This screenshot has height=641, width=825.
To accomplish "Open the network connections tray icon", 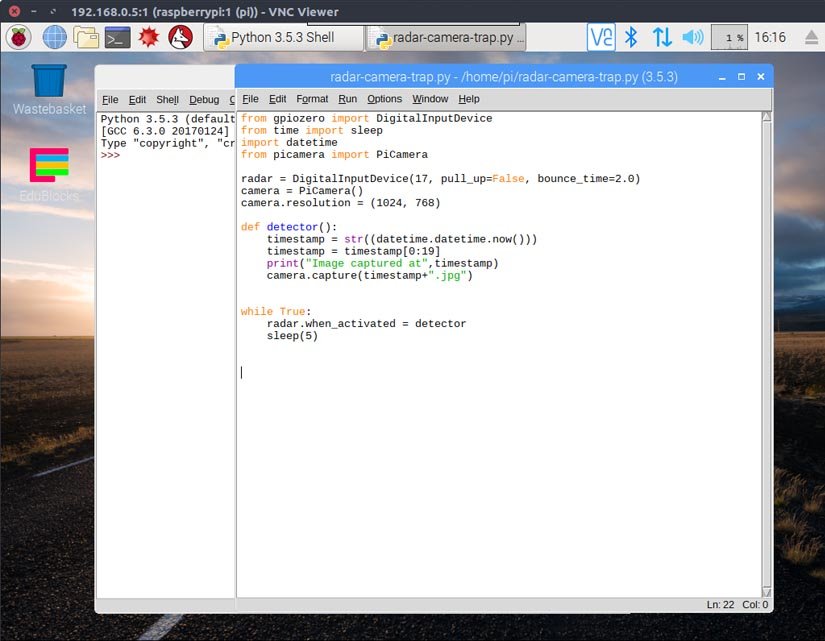I will point(662,38).
